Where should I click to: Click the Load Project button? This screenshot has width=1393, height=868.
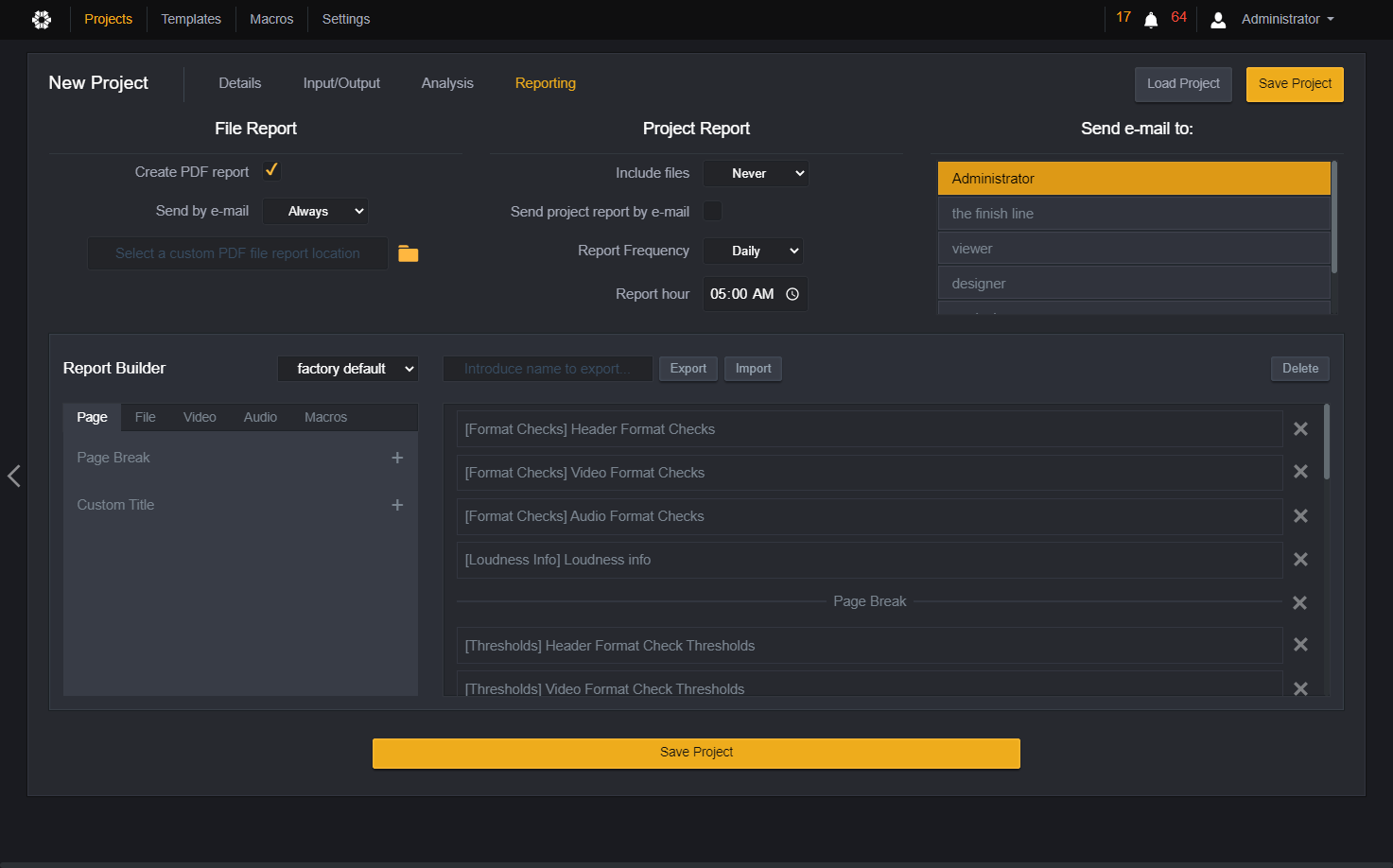point(1183,84)
